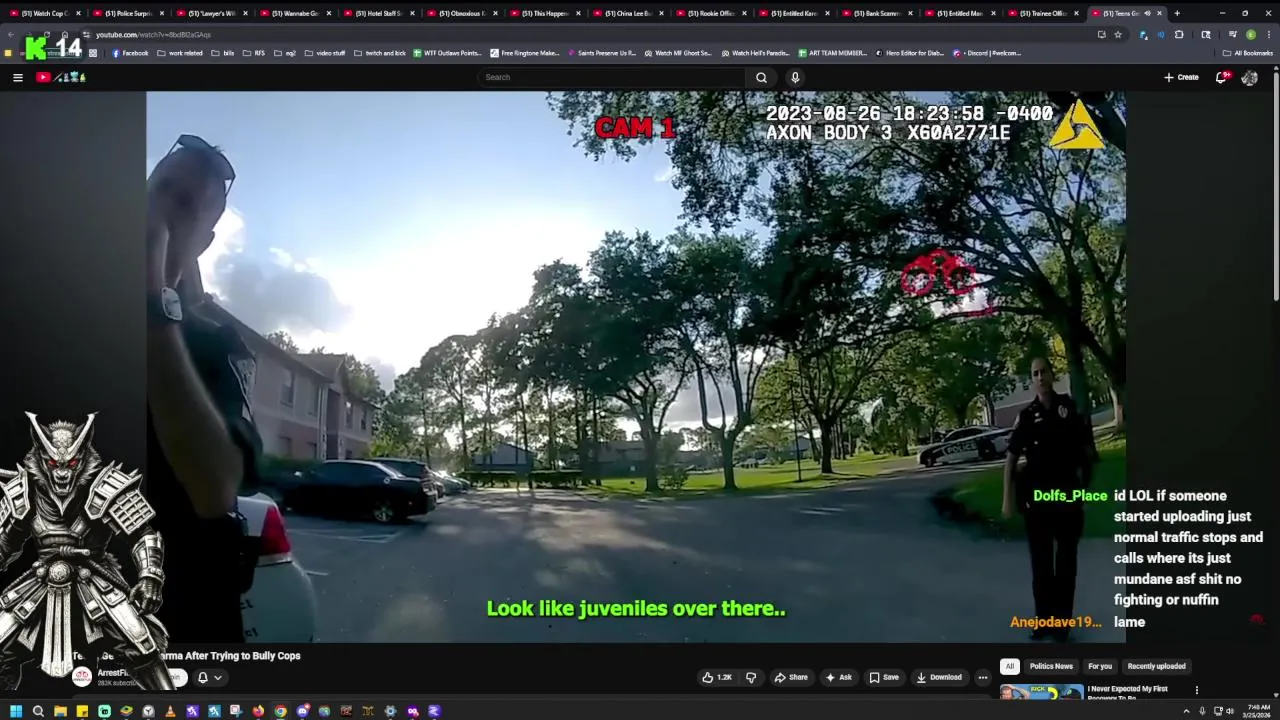This screenshot has width=1280, height=720.
Task: Open the 'twitch and kick' bookmarks folder
Action: (379, 53)
